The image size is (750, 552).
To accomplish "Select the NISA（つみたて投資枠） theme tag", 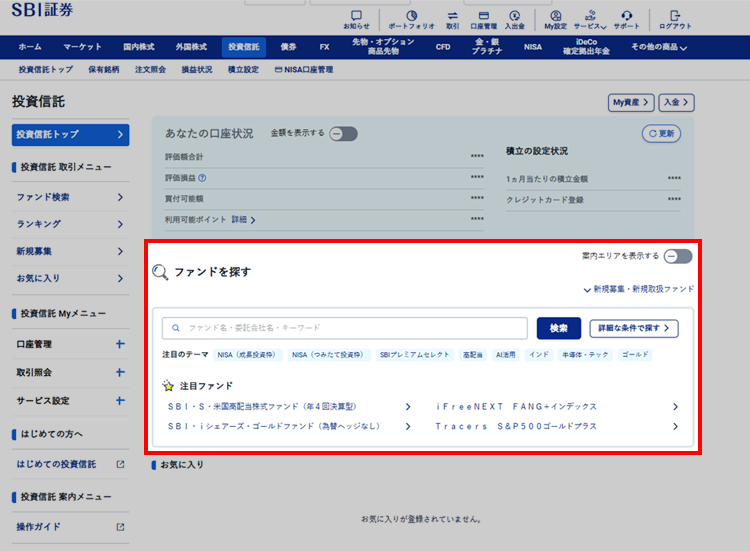I will click(x=329, y=355).
